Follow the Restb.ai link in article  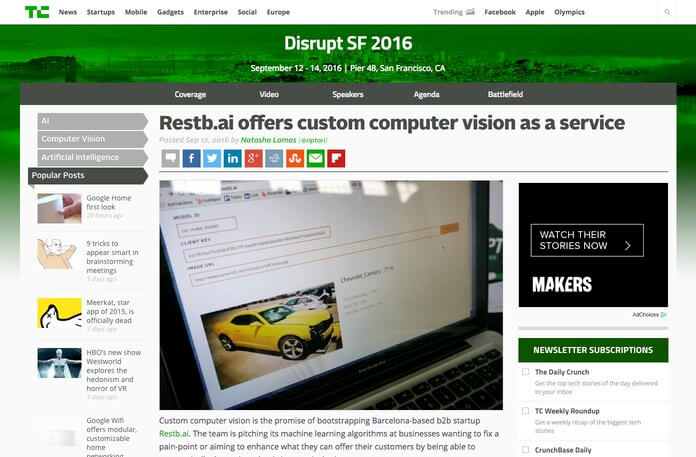pyautogui.click(x=174, y=433)
